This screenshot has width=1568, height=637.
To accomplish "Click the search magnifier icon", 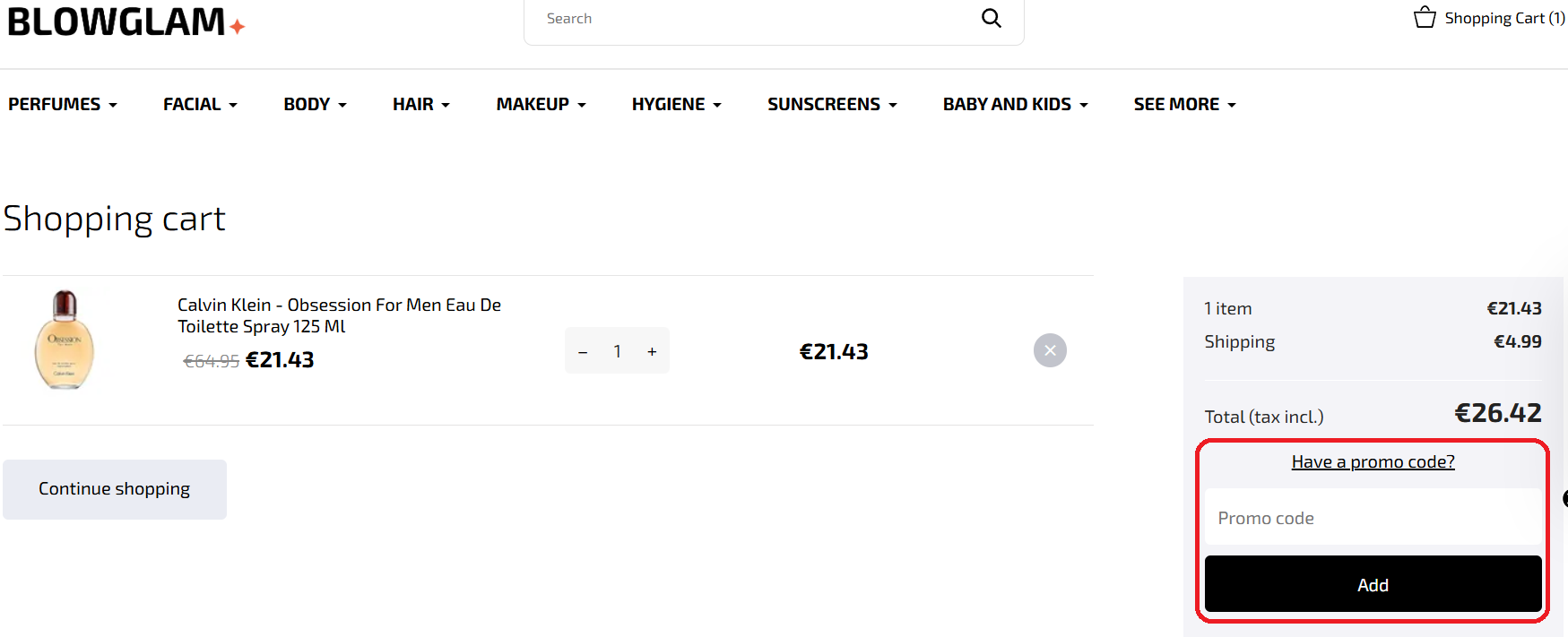I will point(991,18).
